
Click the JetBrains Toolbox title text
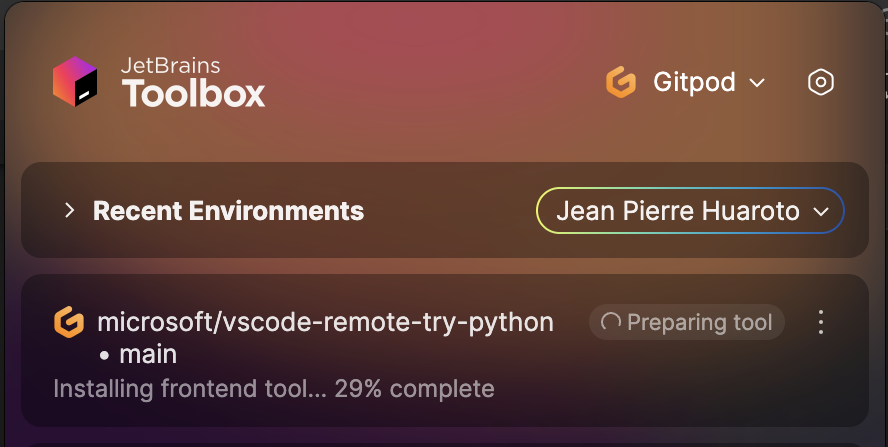(193, 82)
